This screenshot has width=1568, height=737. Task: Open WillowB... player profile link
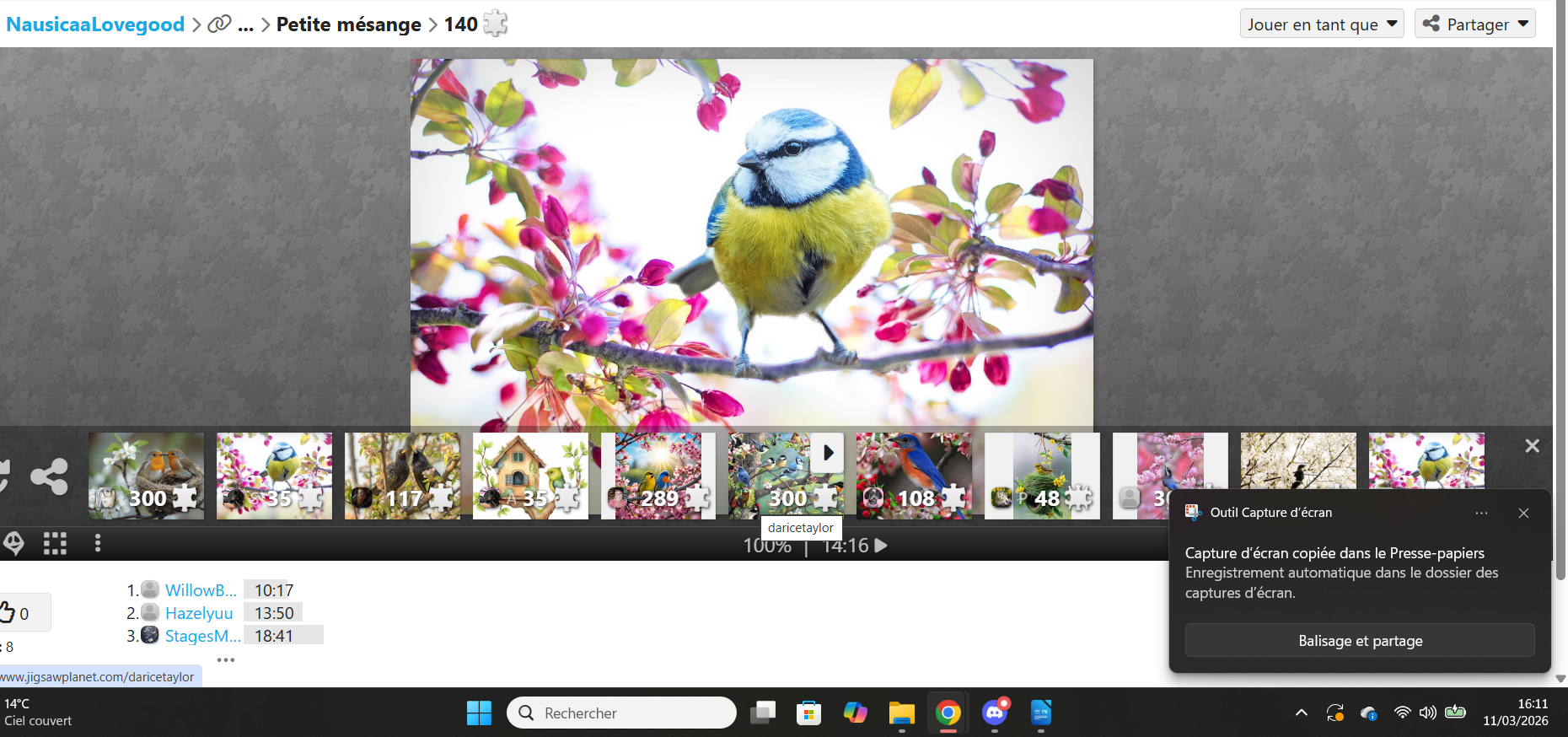tap(201, 590)
